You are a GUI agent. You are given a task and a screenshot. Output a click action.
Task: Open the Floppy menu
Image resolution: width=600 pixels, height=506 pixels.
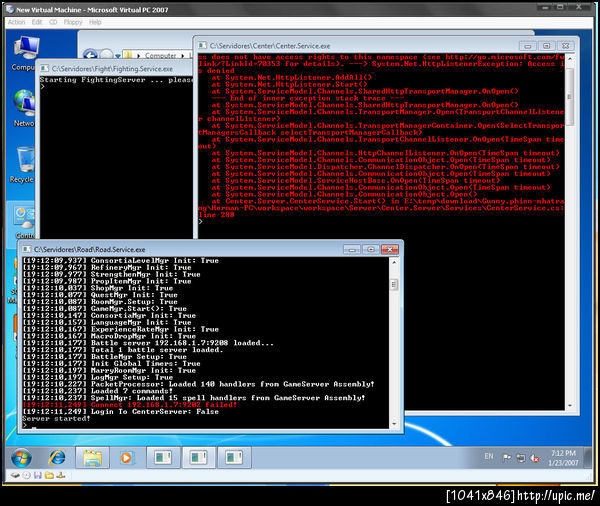click(x=73, y=22)
